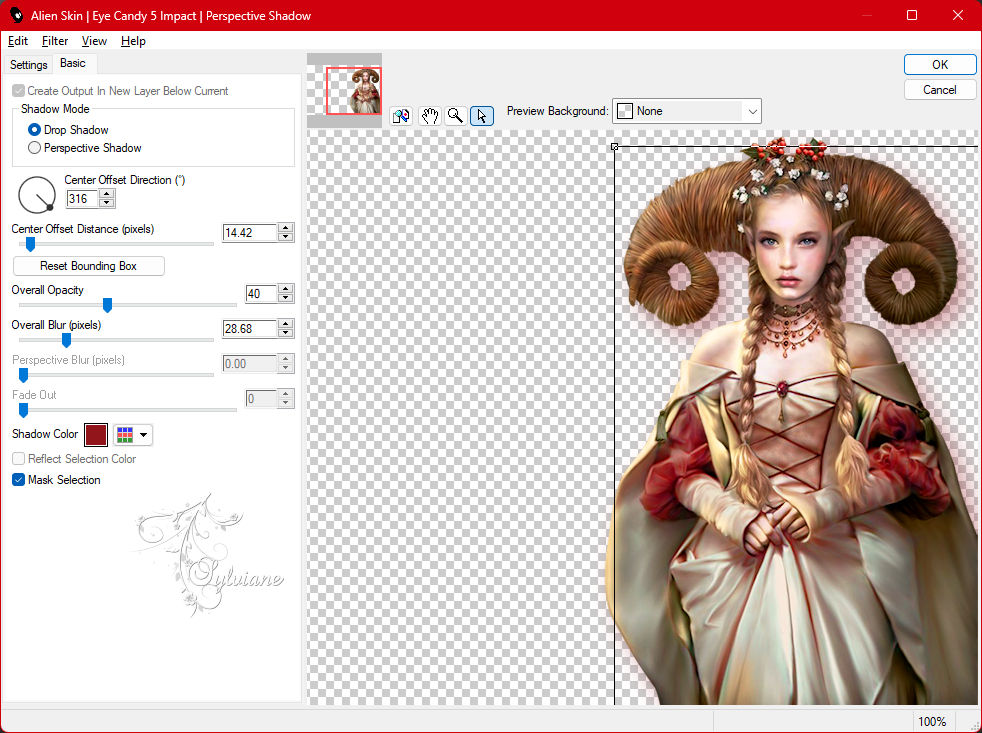Increase Center Offset Direction with up arrow
Image resolution: width=982 pixels, height=733 pixels.
[107, 194]
